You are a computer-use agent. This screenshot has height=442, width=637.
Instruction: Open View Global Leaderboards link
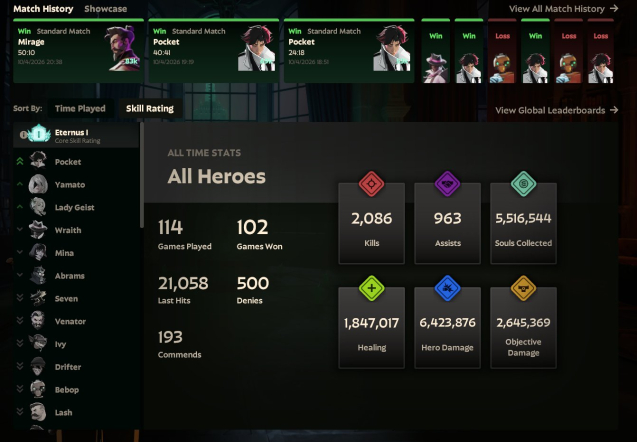pos(557,110)
